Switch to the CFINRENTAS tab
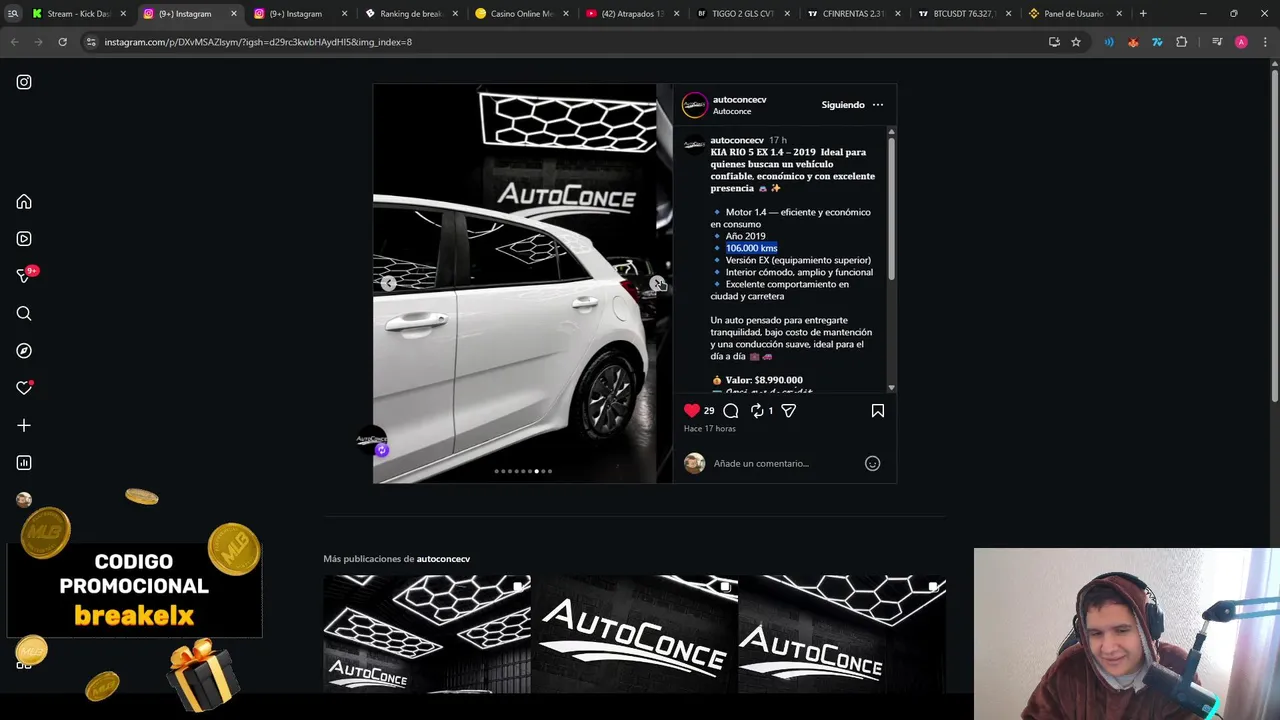This screenshot has height=720, width=1280. [x=853, y=14]
